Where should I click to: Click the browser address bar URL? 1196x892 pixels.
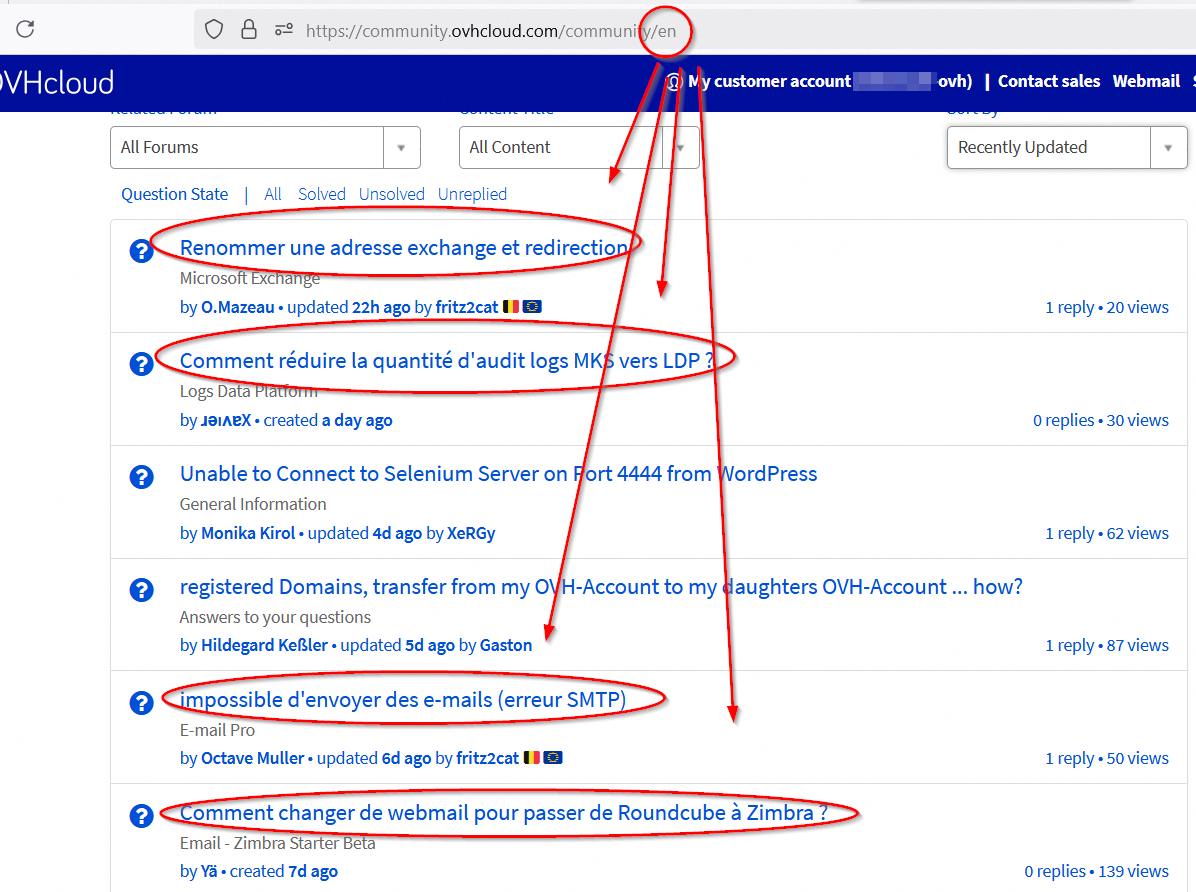pos(490,31)
